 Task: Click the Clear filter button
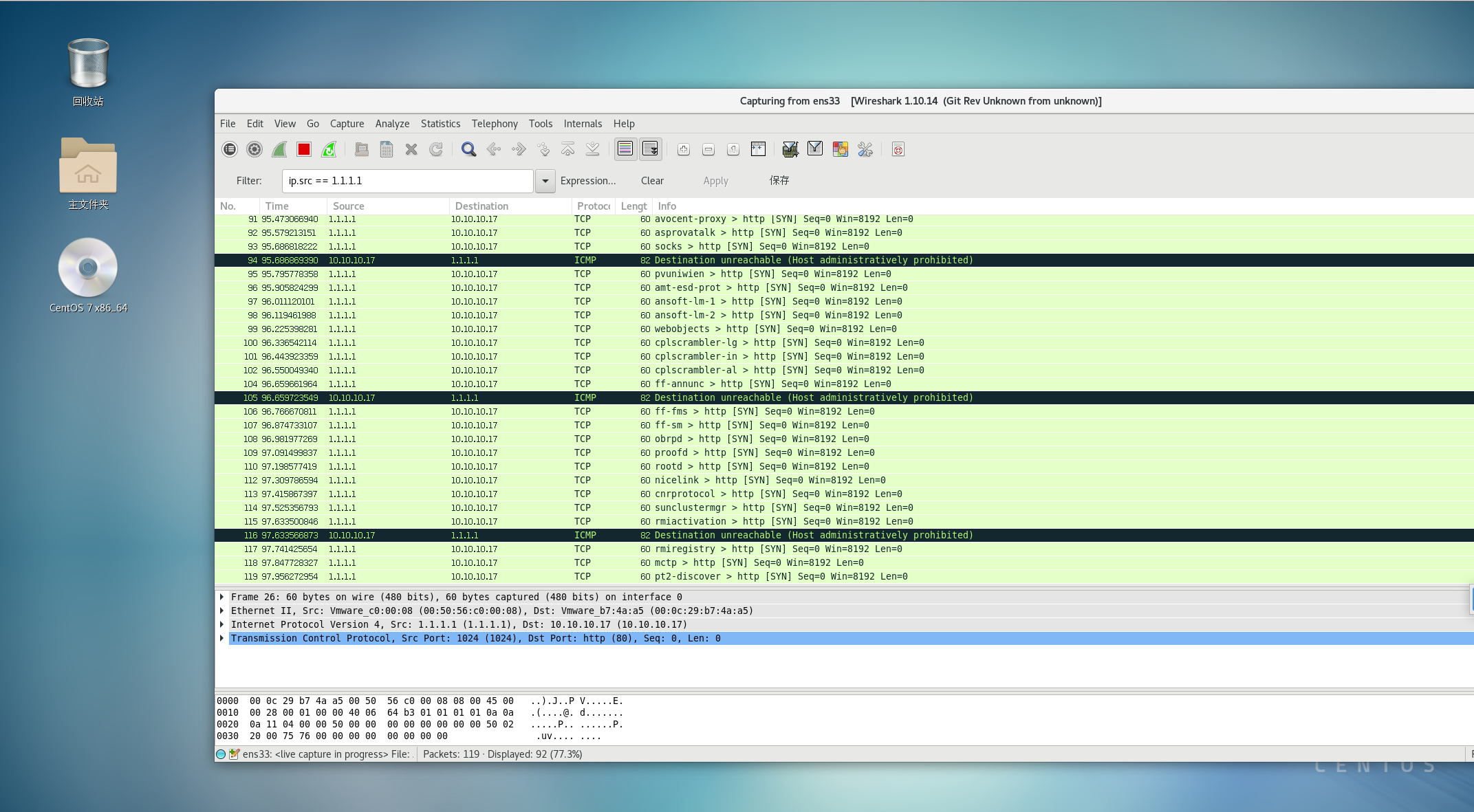click(x=652, y=181)
